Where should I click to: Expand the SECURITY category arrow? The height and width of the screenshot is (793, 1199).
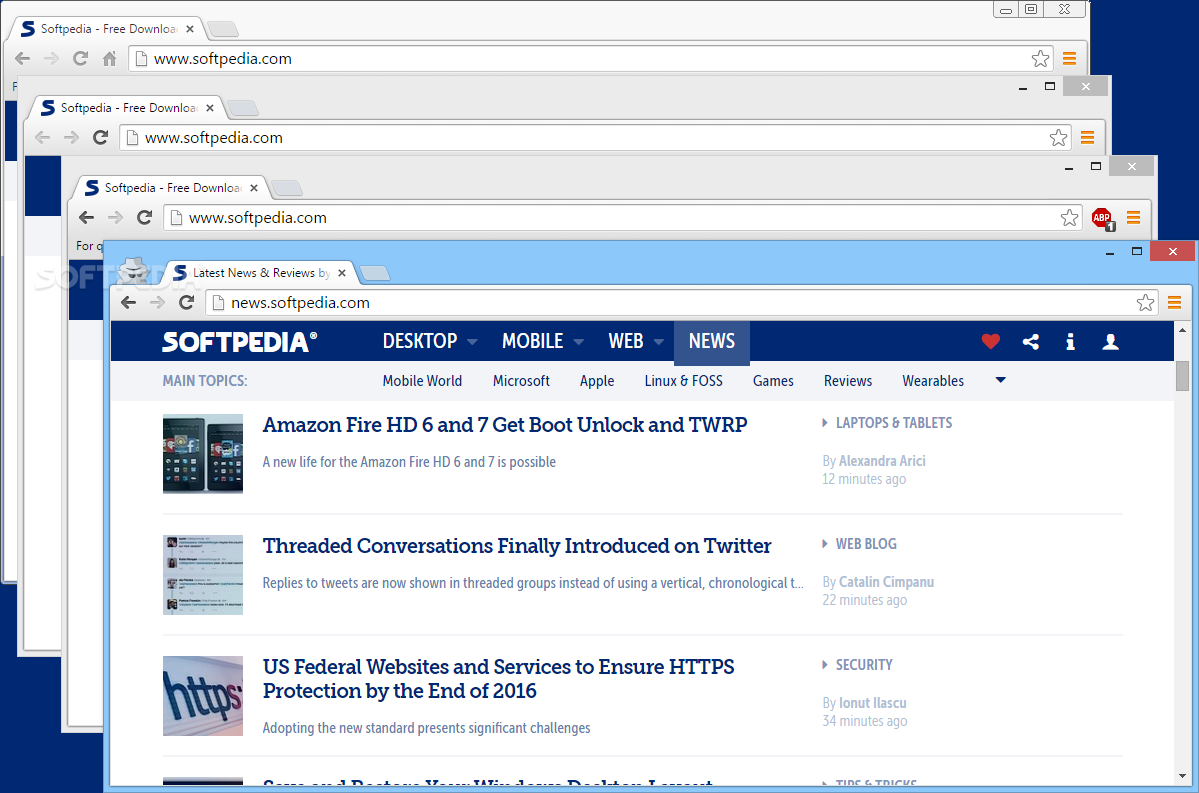824,665
